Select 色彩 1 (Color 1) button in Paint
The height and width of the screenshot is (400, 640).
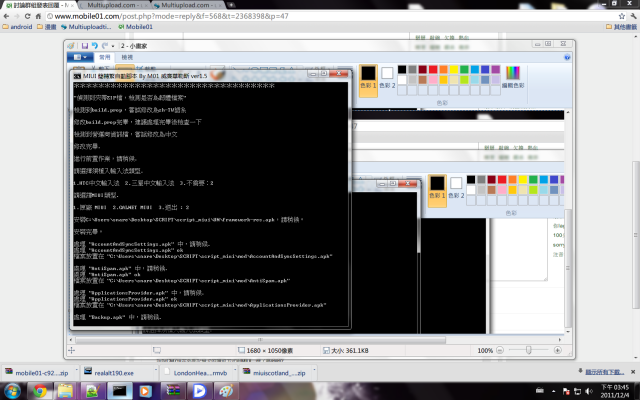[368, 80]
